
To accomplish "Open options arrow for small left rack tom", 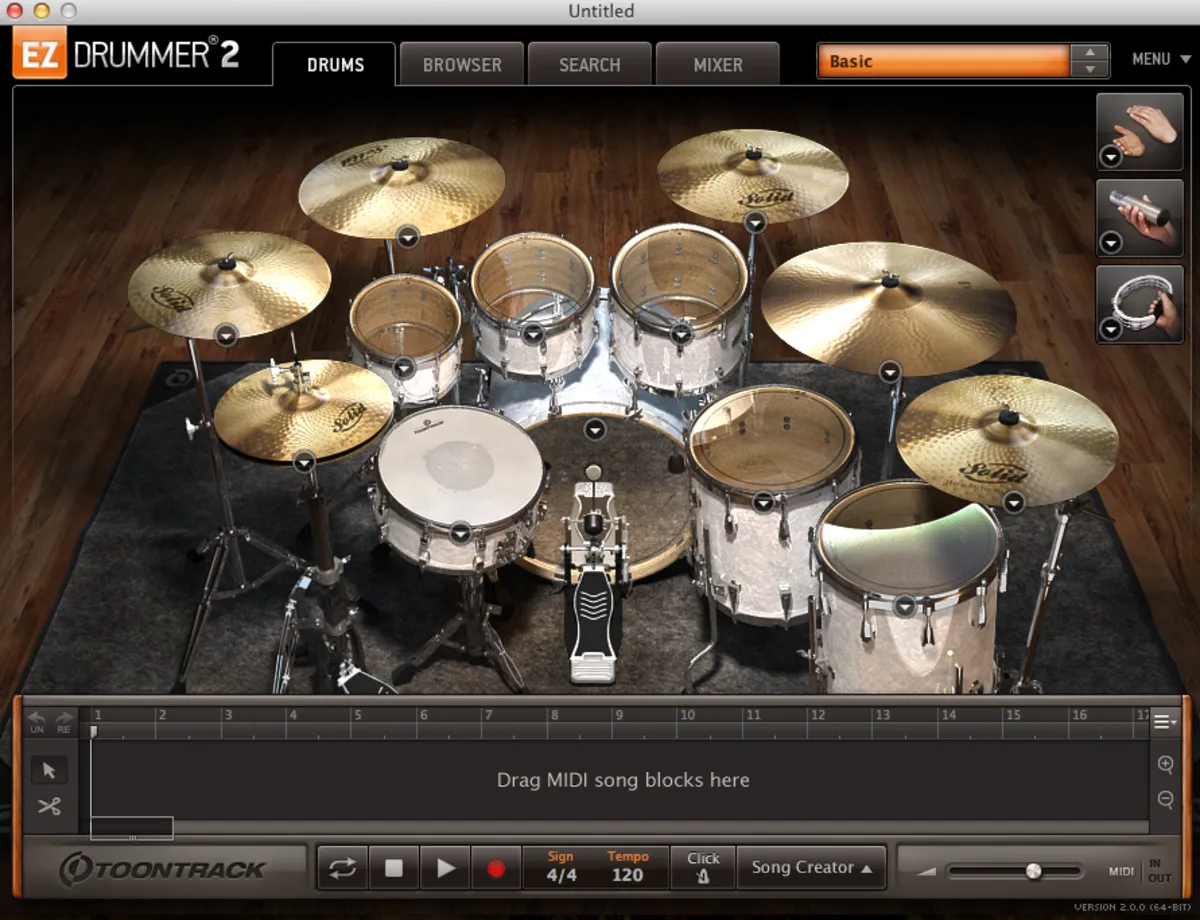I will click(403, 368).
